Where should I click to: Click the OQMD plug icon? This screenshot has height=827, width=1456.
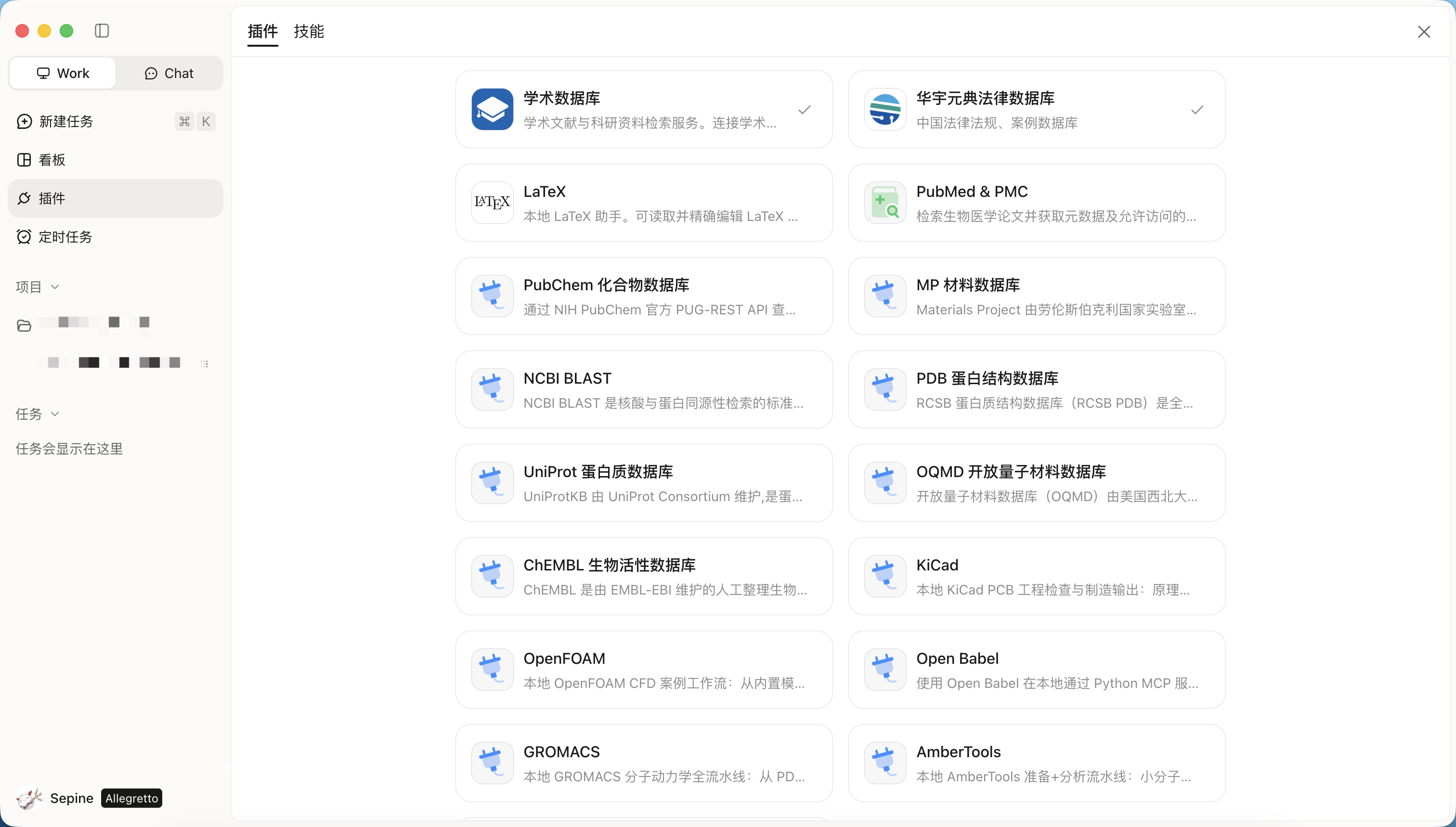click(885, 483)
